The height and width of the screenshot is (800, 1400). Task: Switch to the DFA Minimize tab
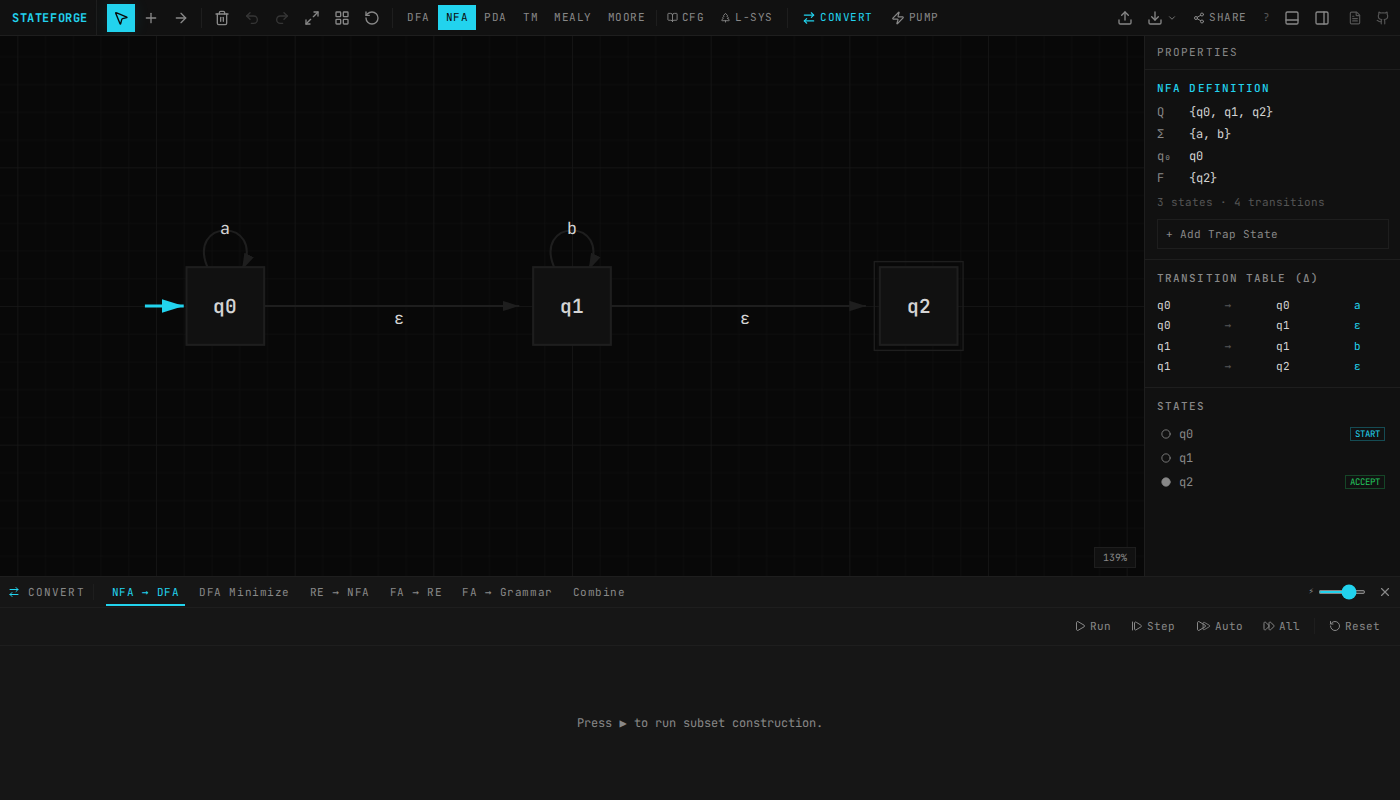point(244,592)
